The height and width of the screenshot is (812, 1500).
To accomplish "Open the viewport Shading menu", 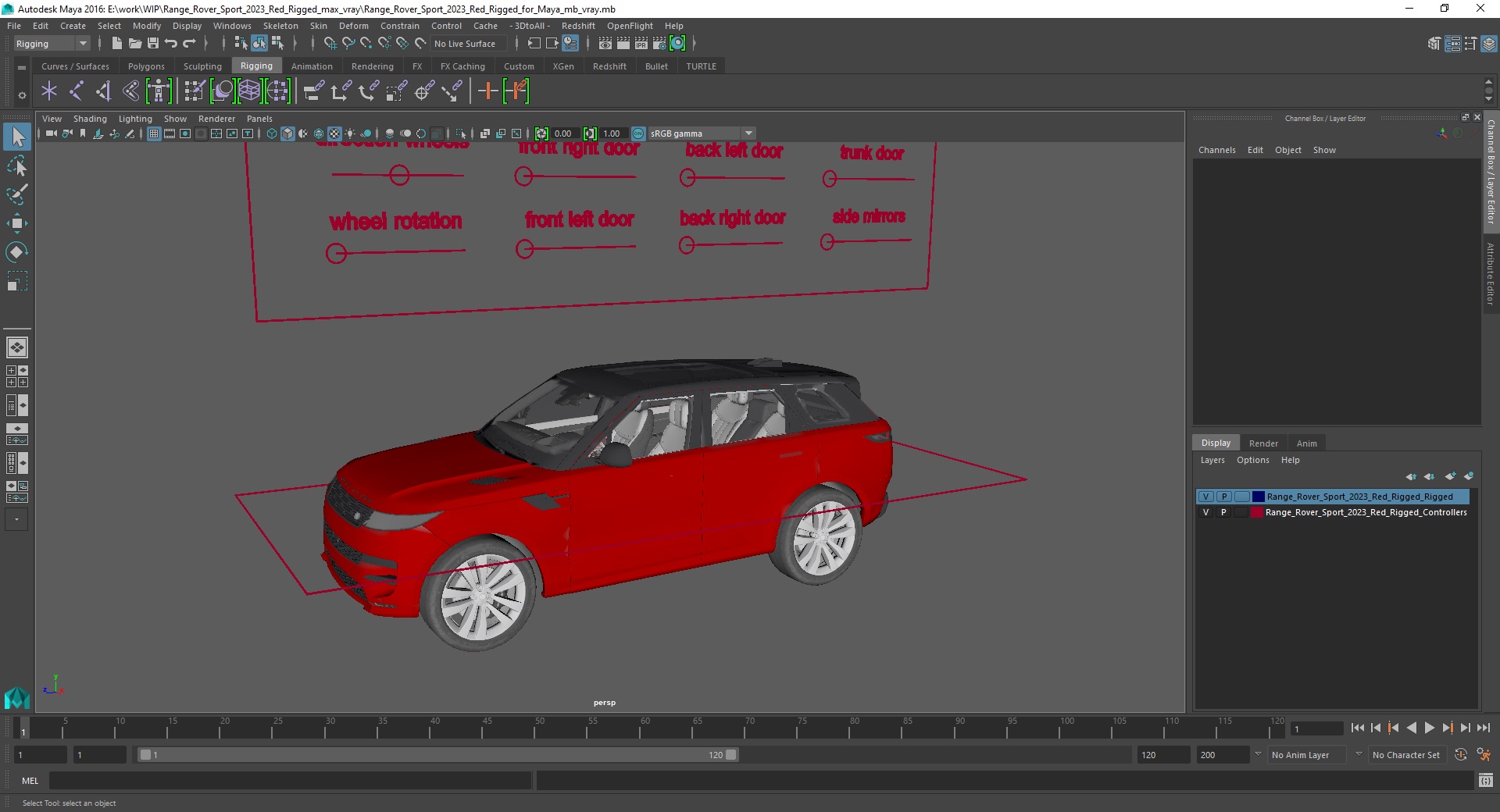I will (x=90, y=119).
